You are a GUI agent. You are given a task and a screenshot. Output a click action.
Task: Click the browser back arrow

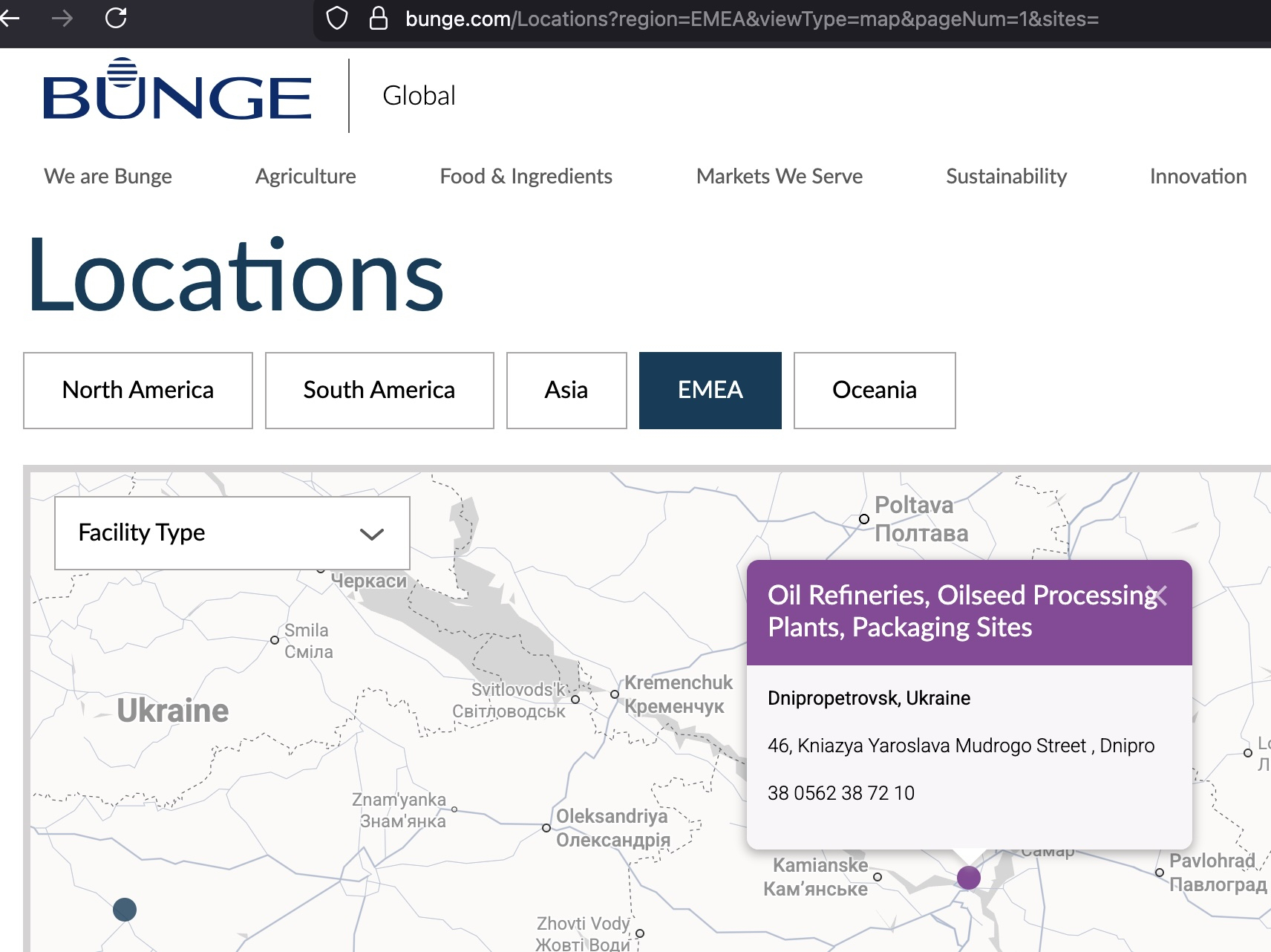coord(10,18)
